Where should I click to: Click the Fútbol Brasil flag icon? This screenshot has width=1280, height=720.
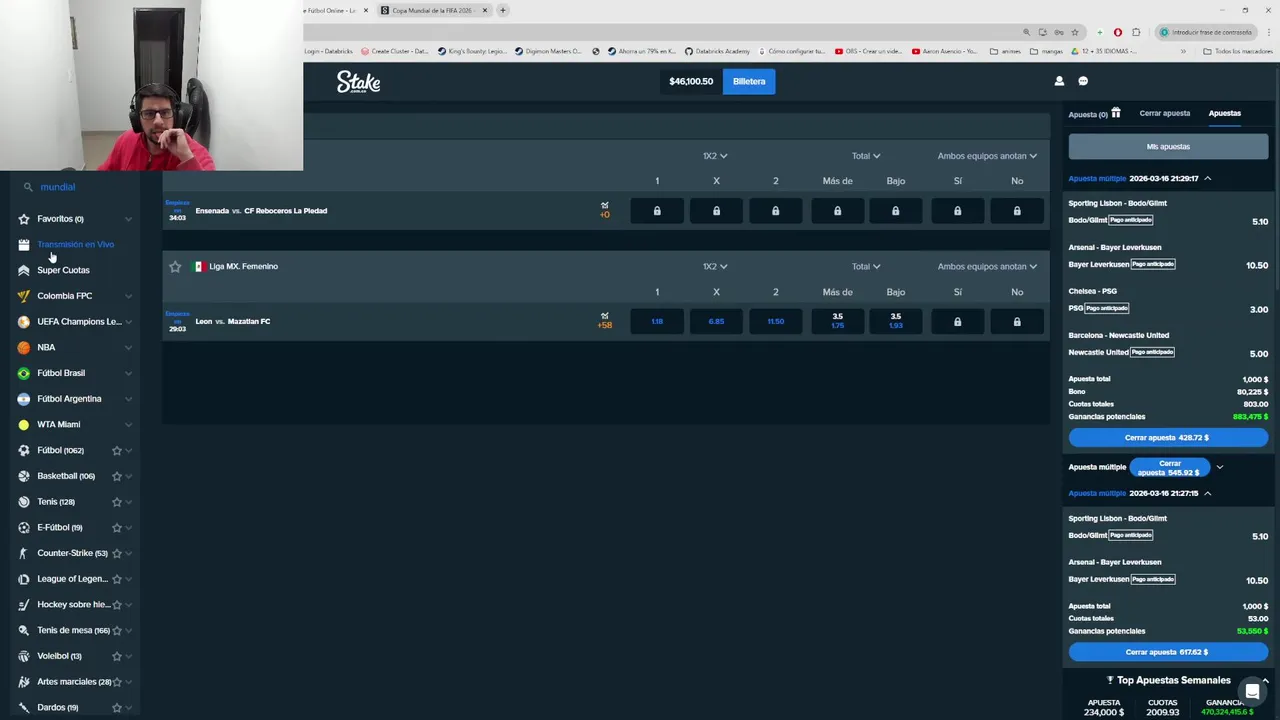[x=24, y=373]
